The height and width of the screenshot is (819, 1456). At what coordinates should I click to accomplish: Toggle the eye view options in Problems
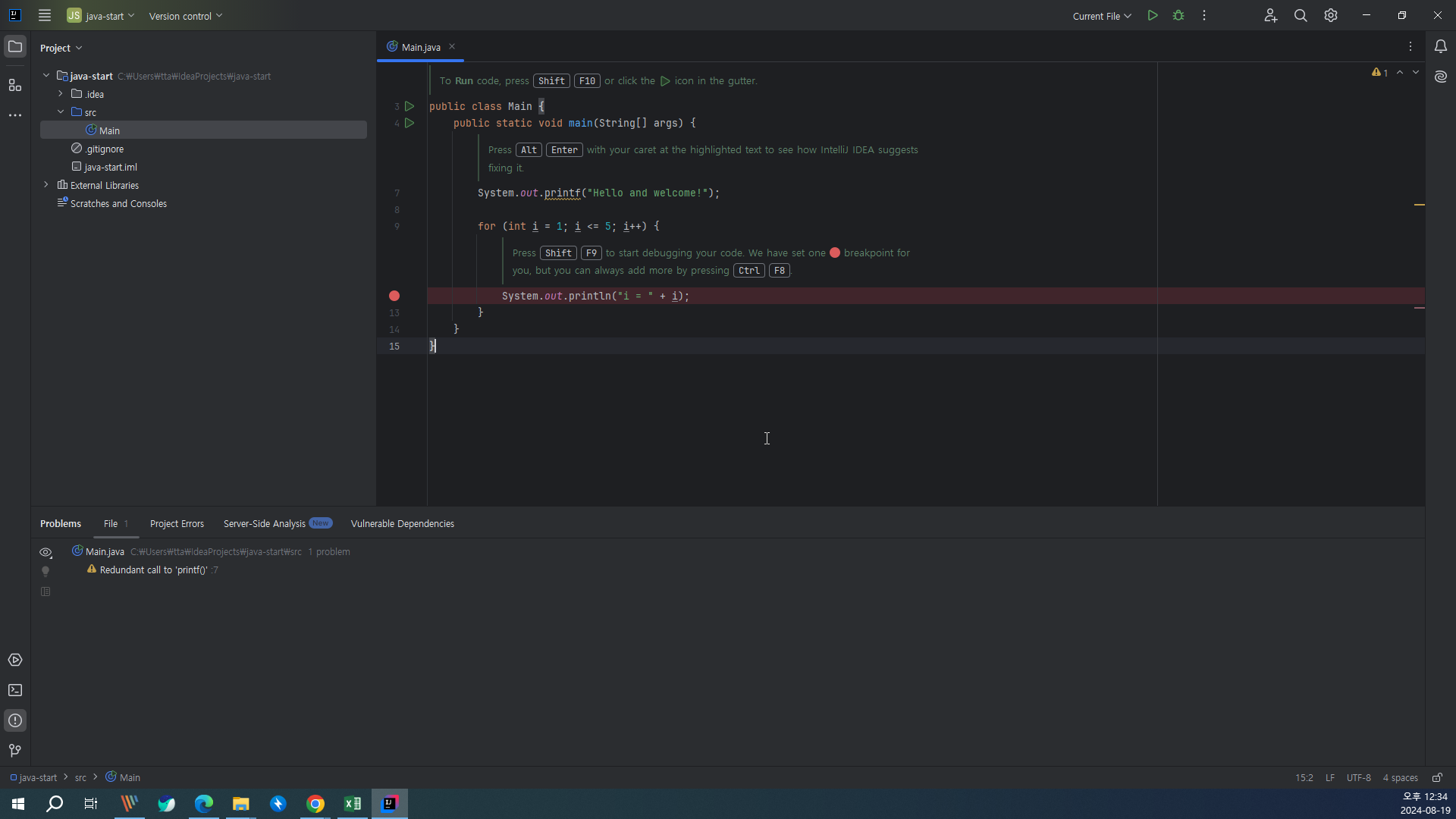pos(45,552)
